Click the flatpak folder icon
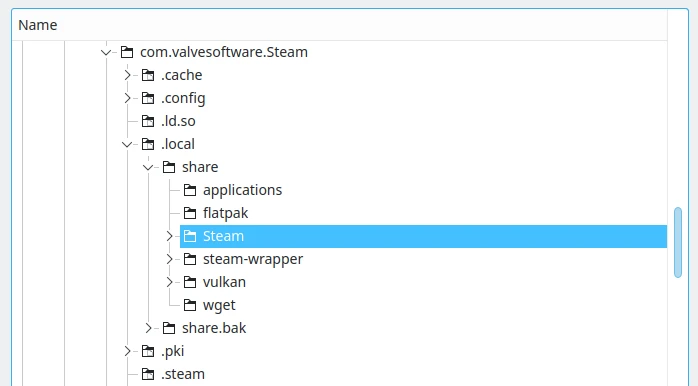 pyautogui.click(x=190, y=213)
